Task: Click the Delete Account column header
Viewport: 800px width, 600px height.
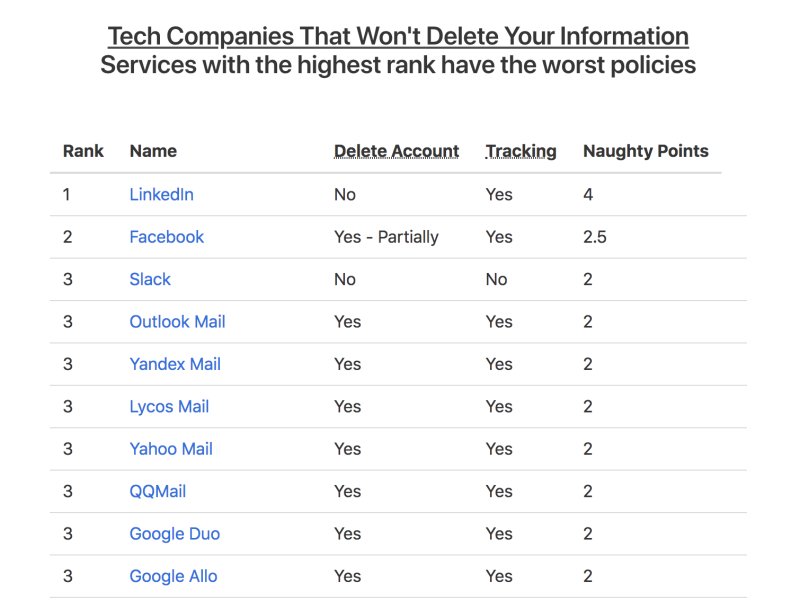Action: (396, 152)
